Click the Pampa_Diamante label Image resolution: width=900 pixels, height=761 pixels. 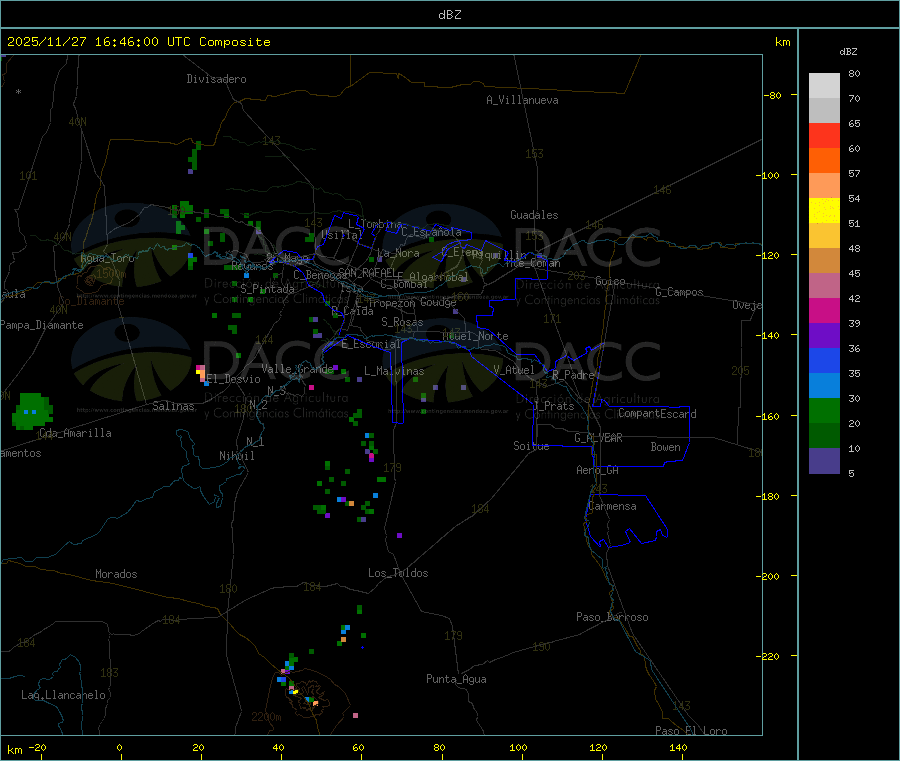coord(42,325)
